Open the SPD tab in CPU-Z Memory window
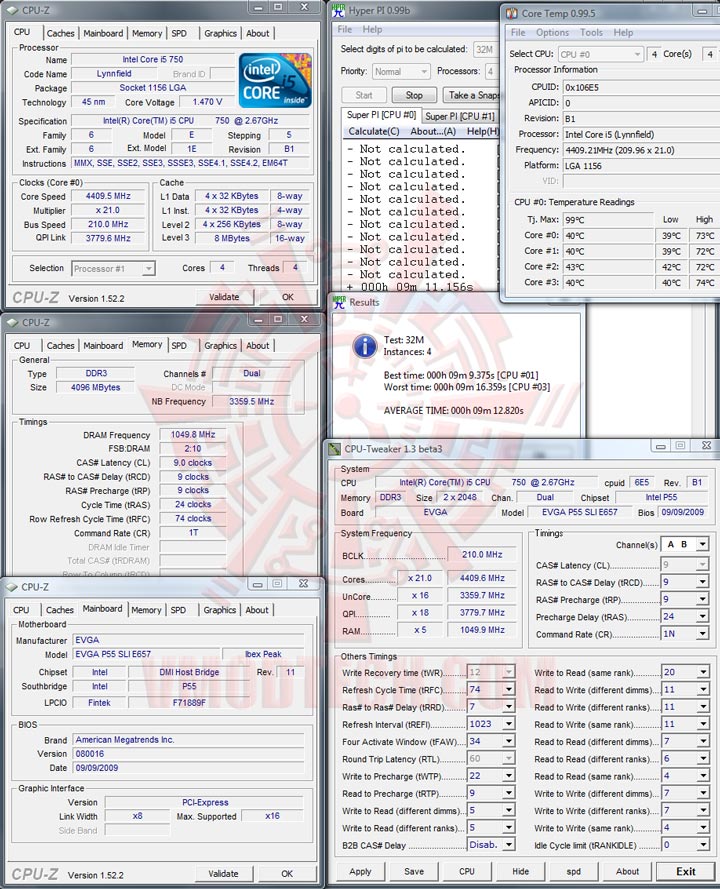 [179, 345]
